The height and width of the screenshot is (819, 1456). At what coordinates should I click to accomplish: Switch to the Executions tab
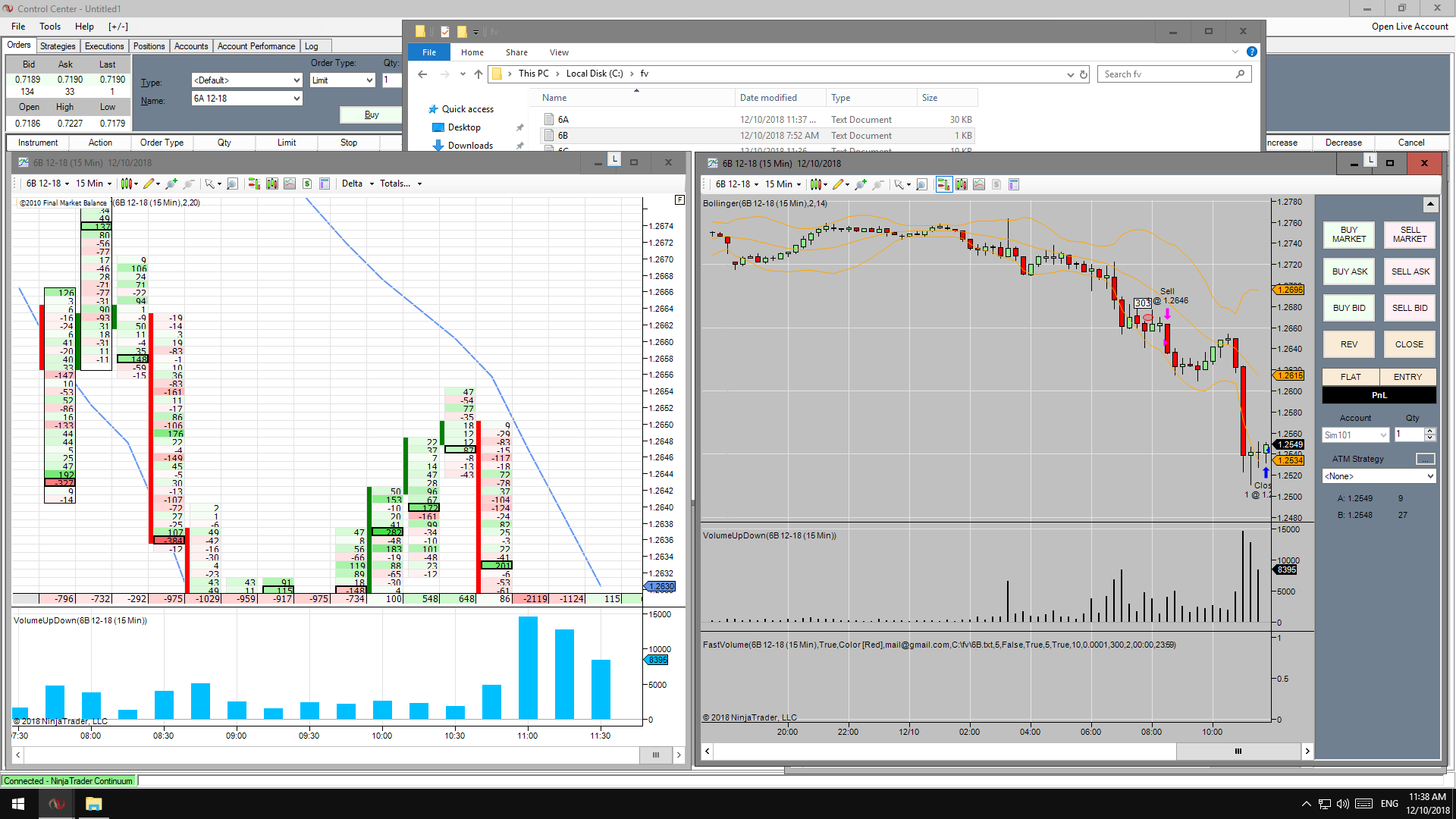(x=104, y=46)
